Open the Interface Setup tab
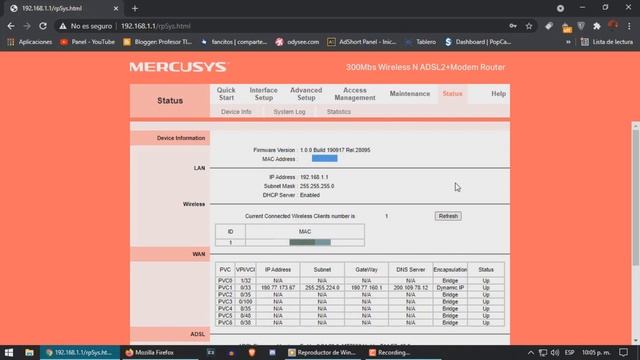Screen dimensions: 640x360 point(264,94)
